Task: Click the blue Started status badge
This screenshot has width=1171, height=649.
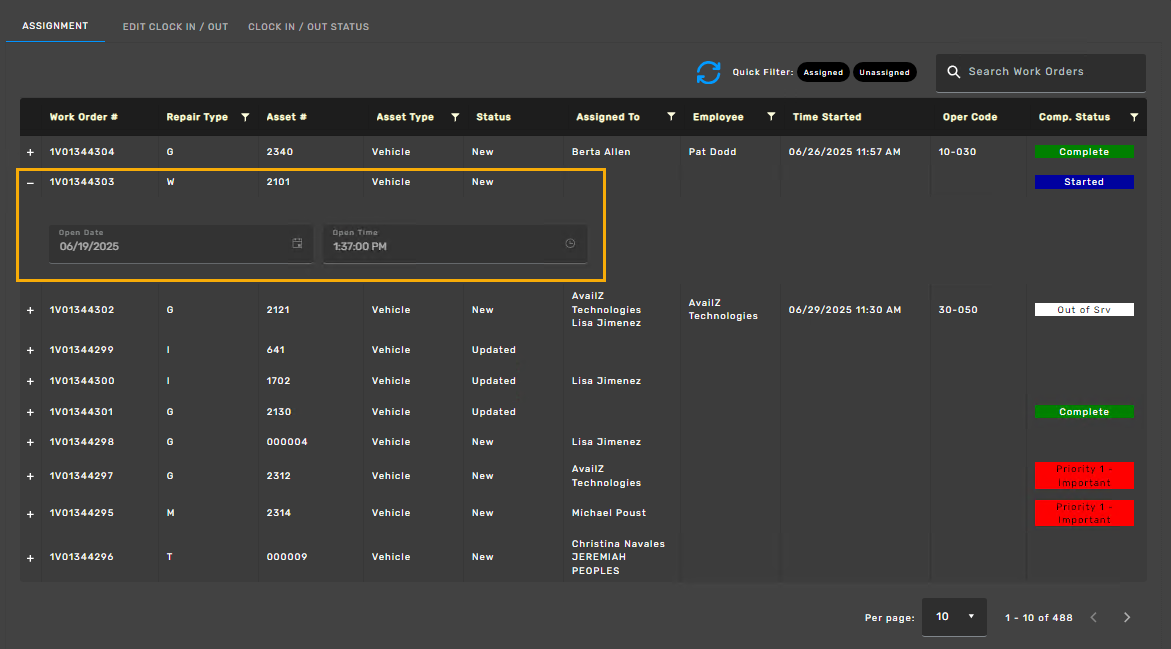Action: click(x=1084, y=182)
